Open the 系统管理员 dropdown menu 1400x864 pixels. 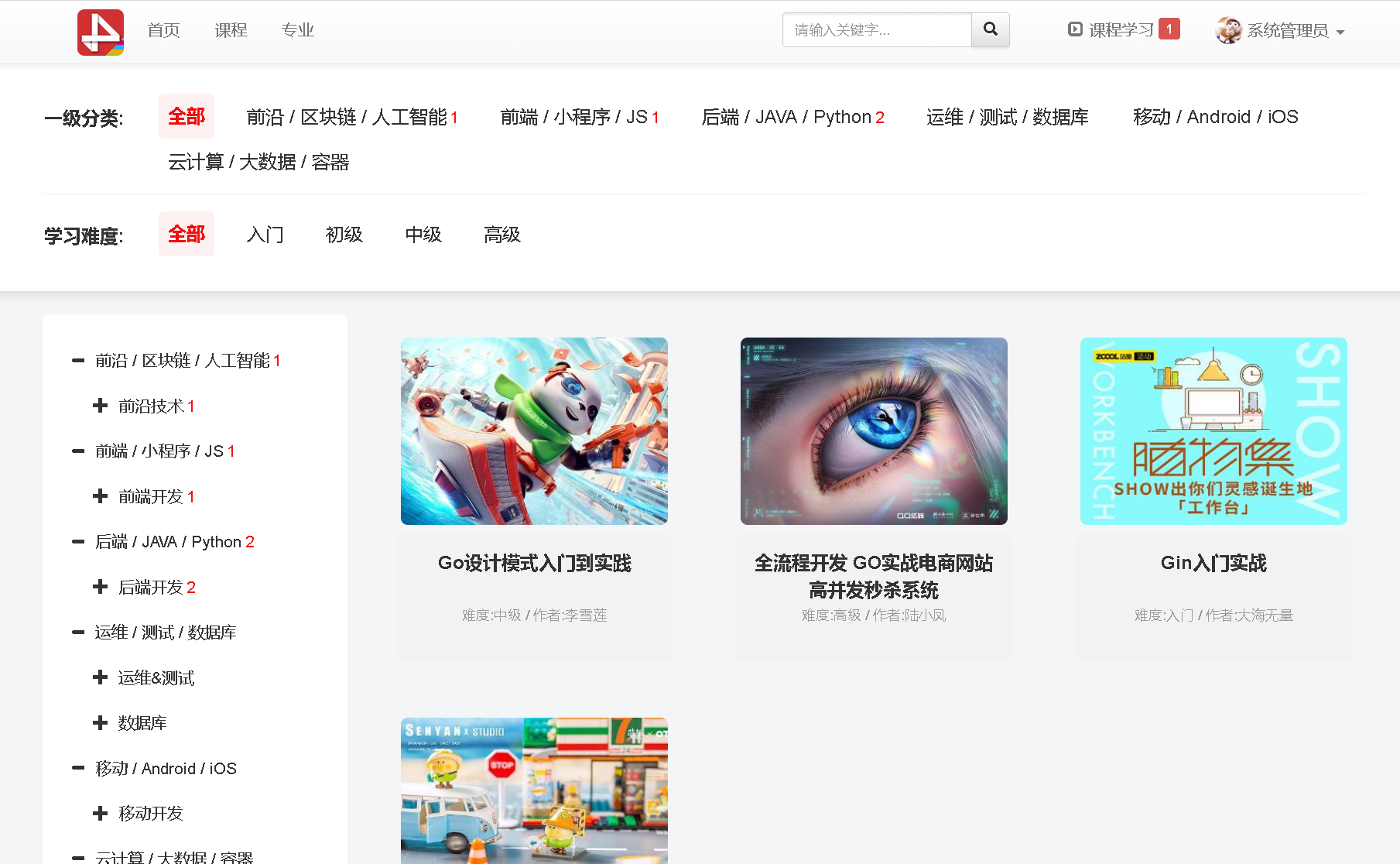coord(1287,31)
